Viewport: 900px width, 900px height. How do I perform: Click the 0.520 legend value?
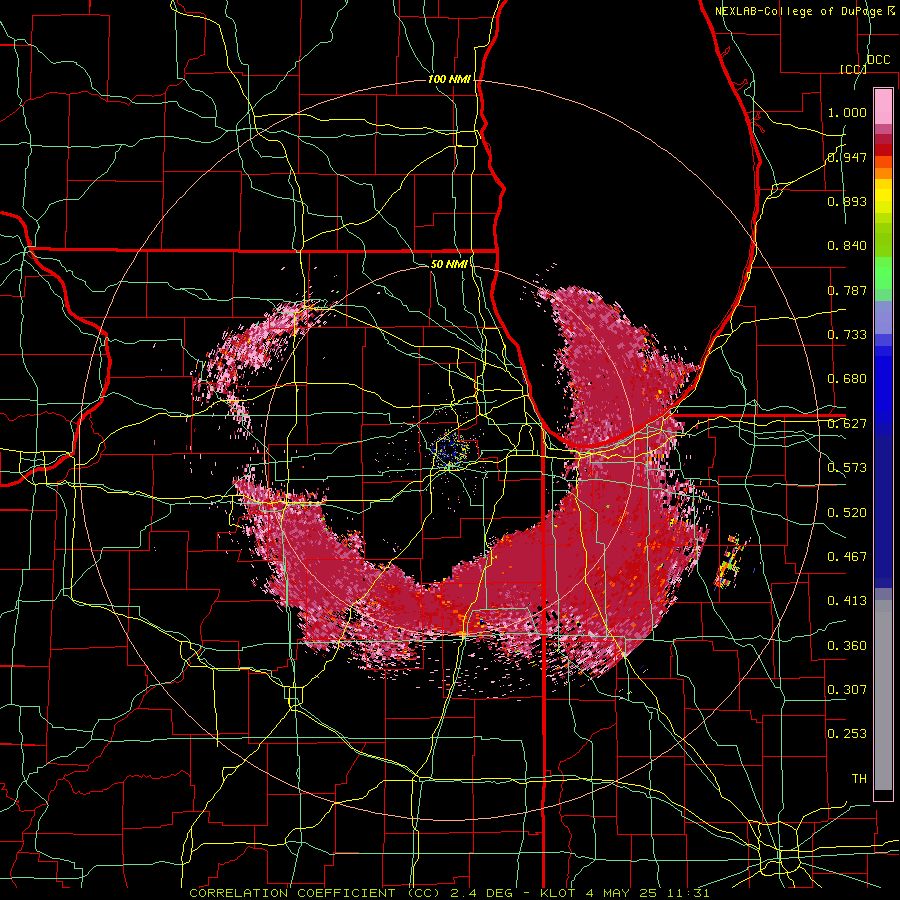click(847, 513)
